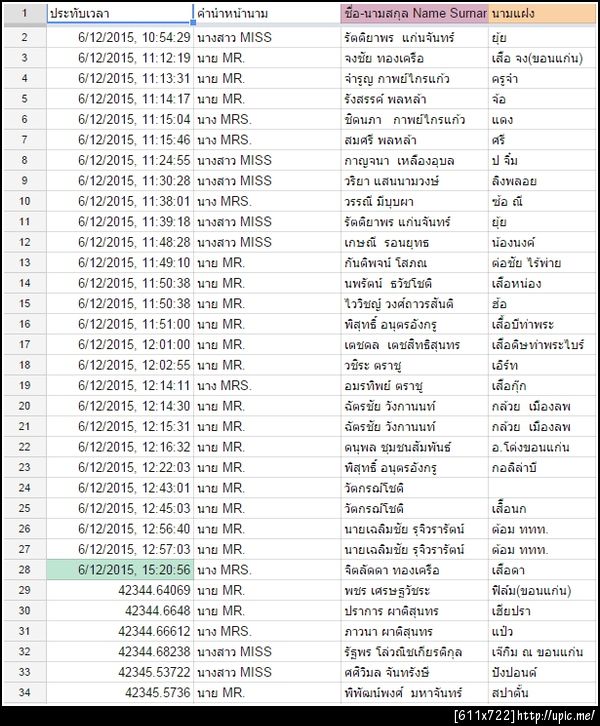Screen dimensions: 600x726
Task: Select the orange นามแฝง header cell
Action: point(542,13)
